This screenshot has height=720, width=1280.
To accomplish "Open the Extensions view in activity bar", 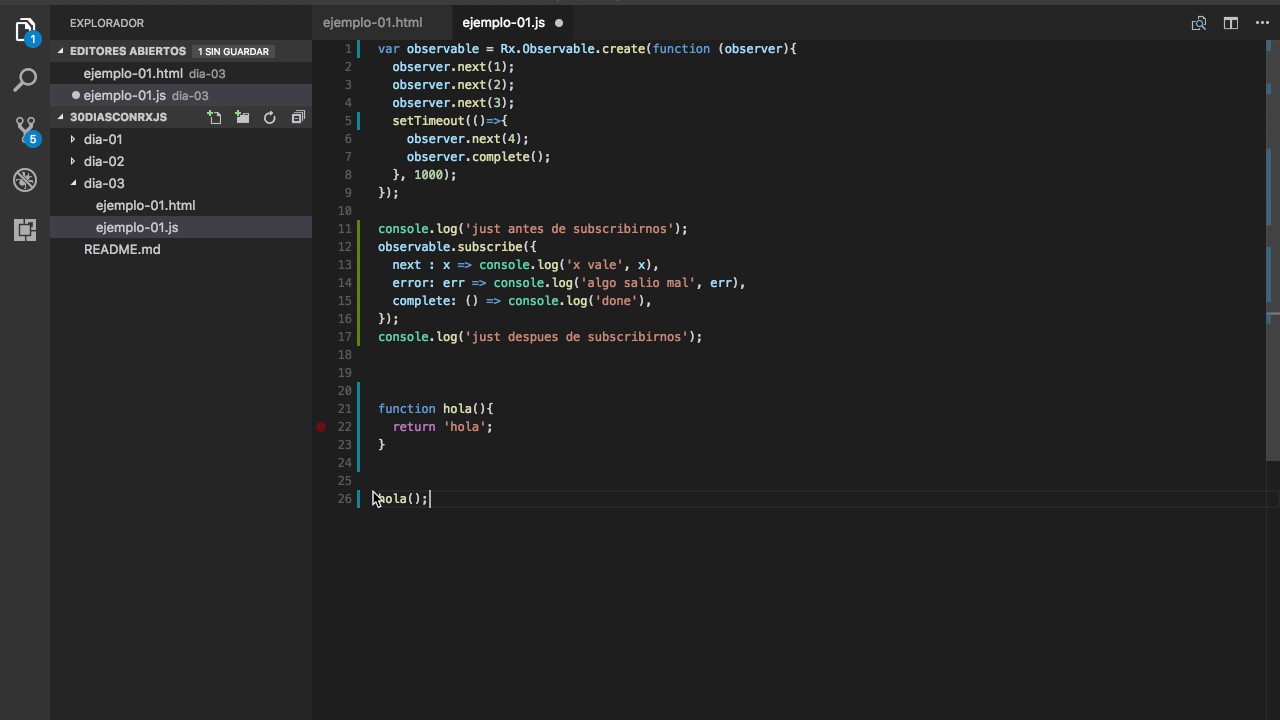I will point(25,229).
